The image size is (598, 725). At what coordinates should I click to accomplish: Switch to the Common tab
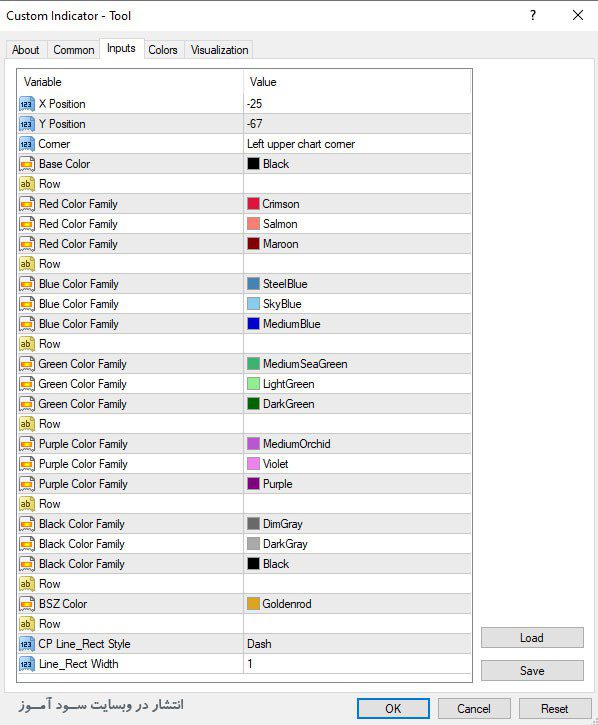[74, 49]
